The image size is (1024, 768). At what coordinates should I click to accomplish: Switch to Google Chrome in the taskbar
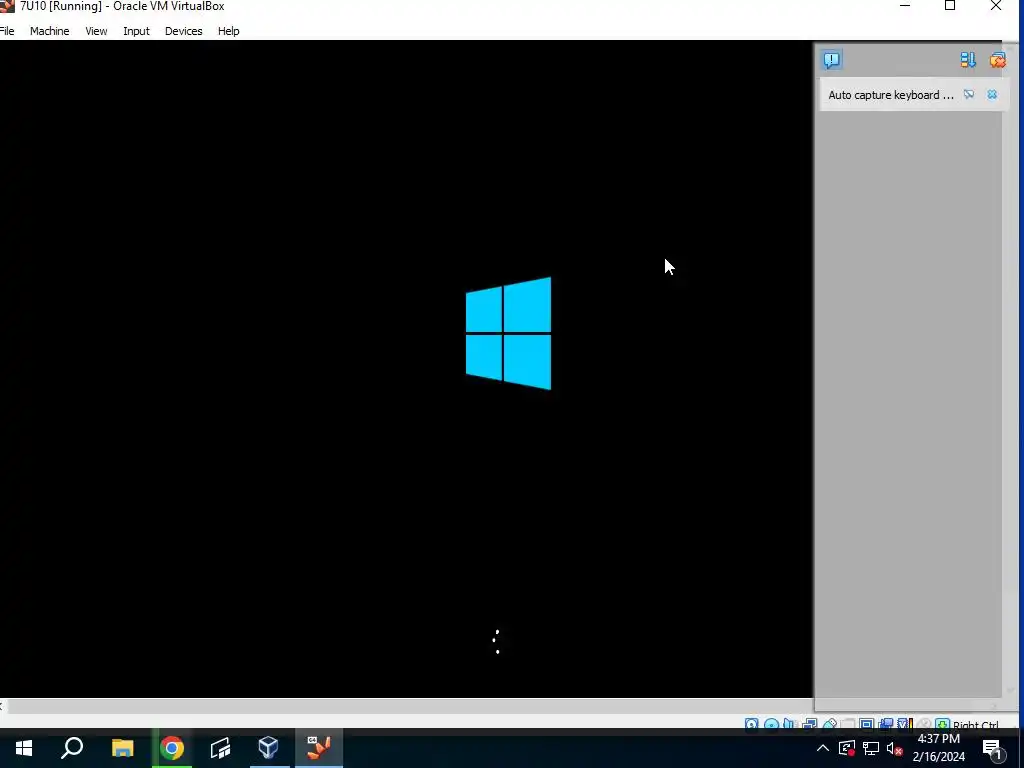click(172, 748)
